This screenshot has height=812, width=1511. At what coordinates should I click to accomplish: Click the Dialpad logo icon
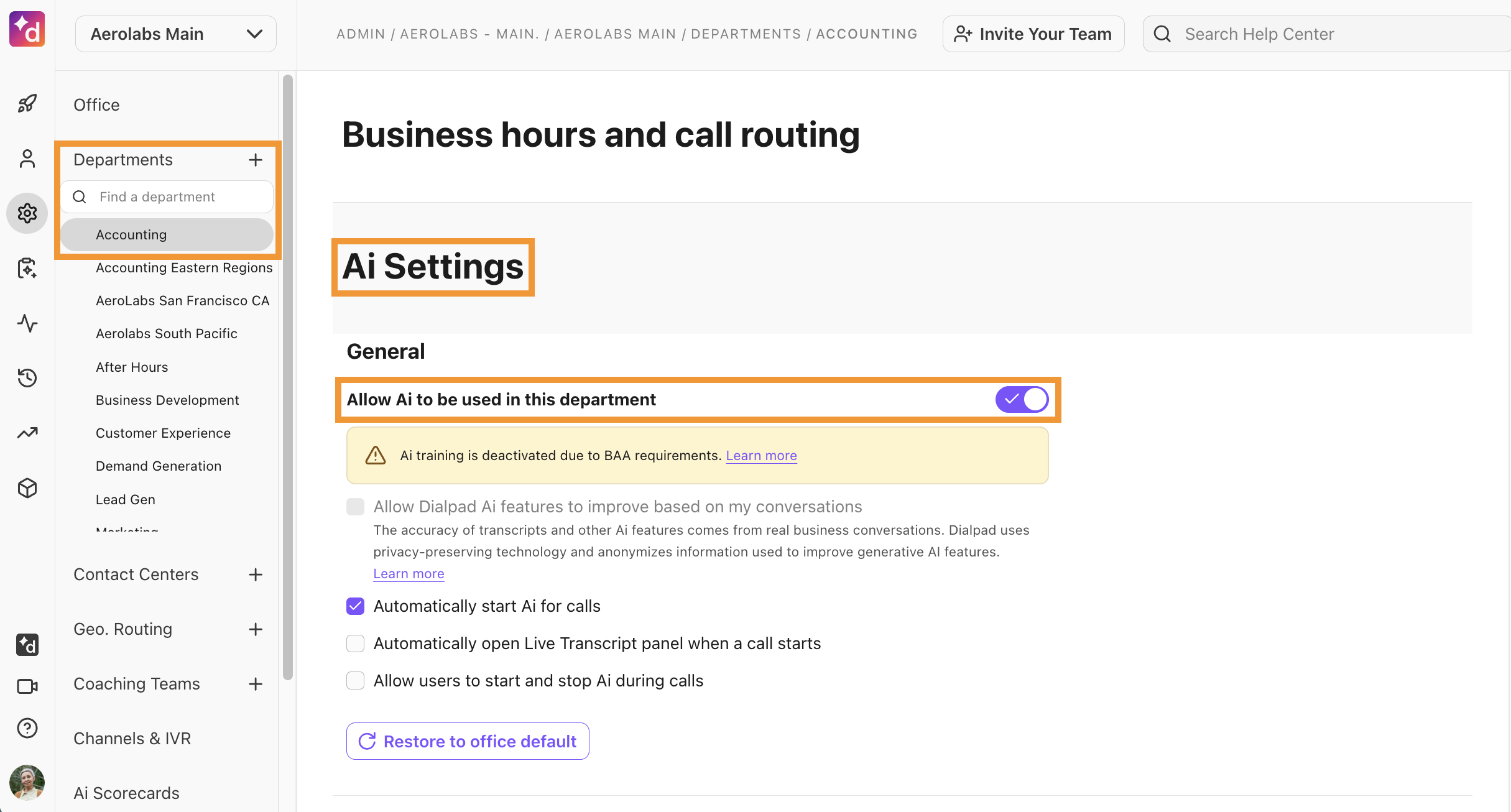pos(27,29)
